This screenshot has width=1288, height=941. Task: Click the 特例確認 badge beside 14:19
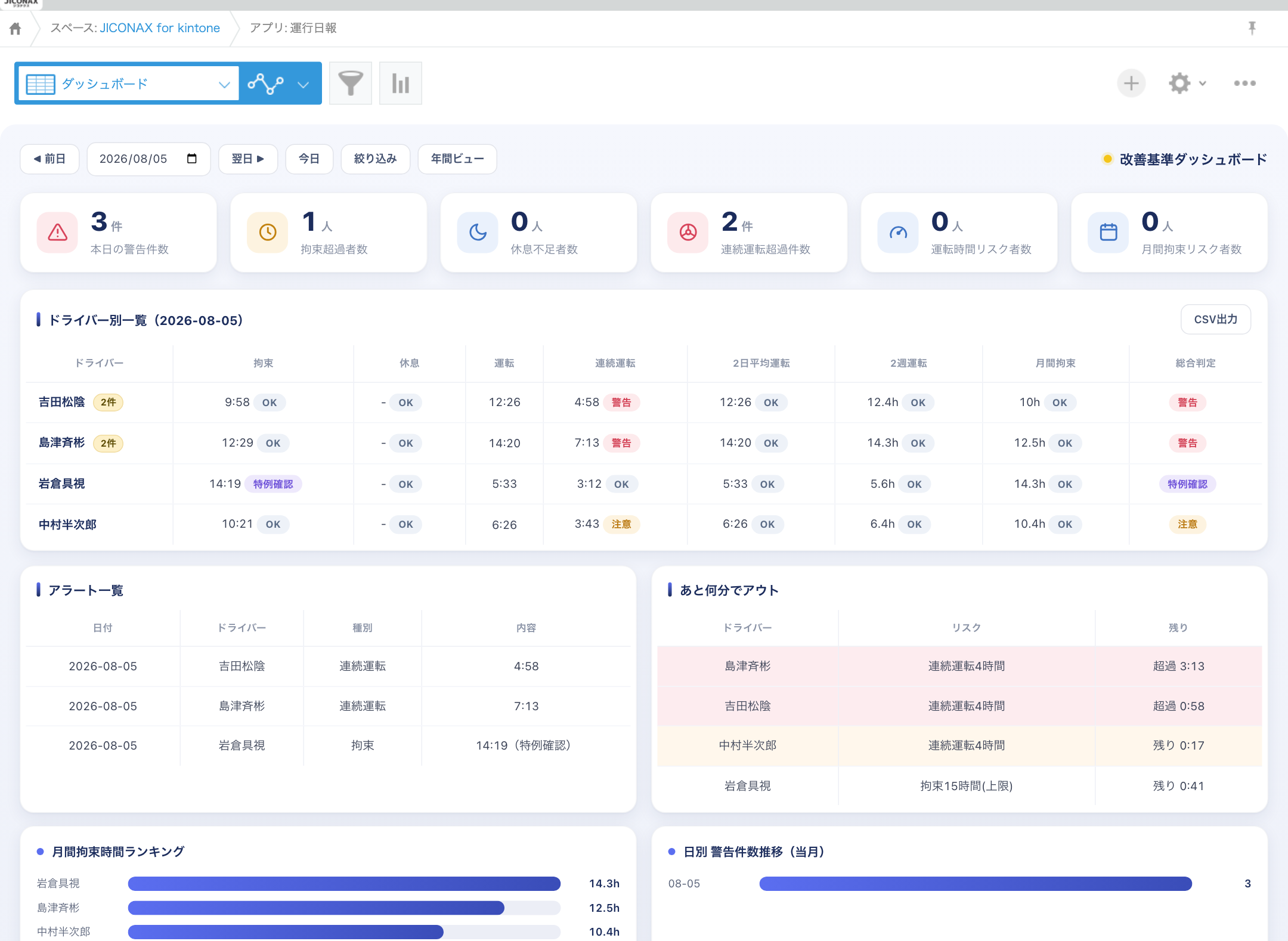point(273,484)
